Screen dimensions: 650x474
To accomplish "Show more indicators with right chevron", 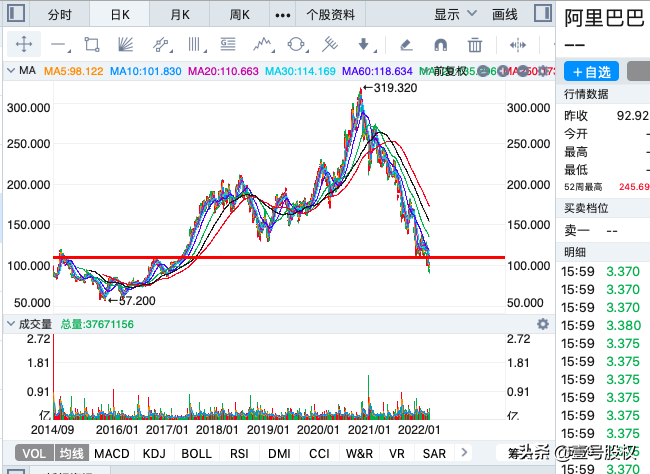I will point(464,452).
